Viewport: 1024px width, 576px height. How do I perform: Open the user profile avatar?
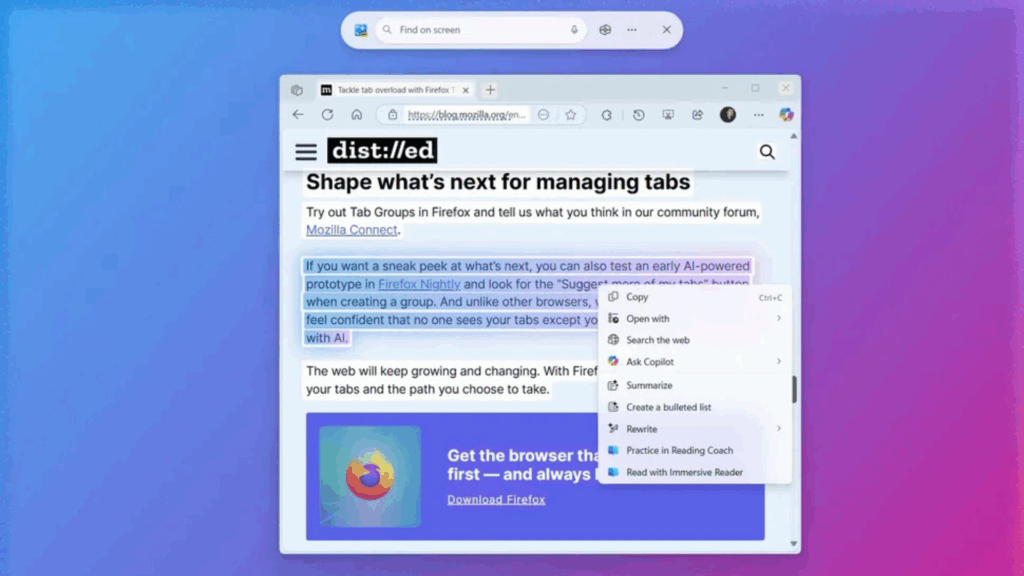728,115
